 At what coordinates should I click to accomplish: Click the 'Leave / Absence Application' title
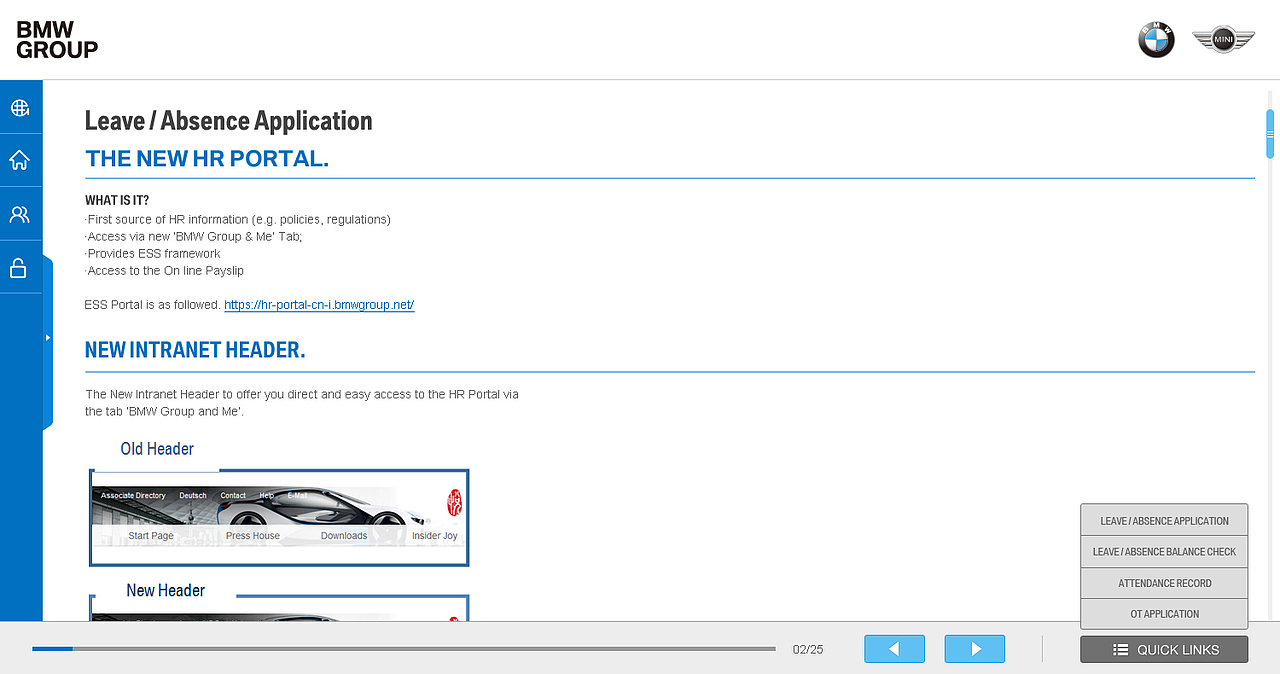point(229,121)
